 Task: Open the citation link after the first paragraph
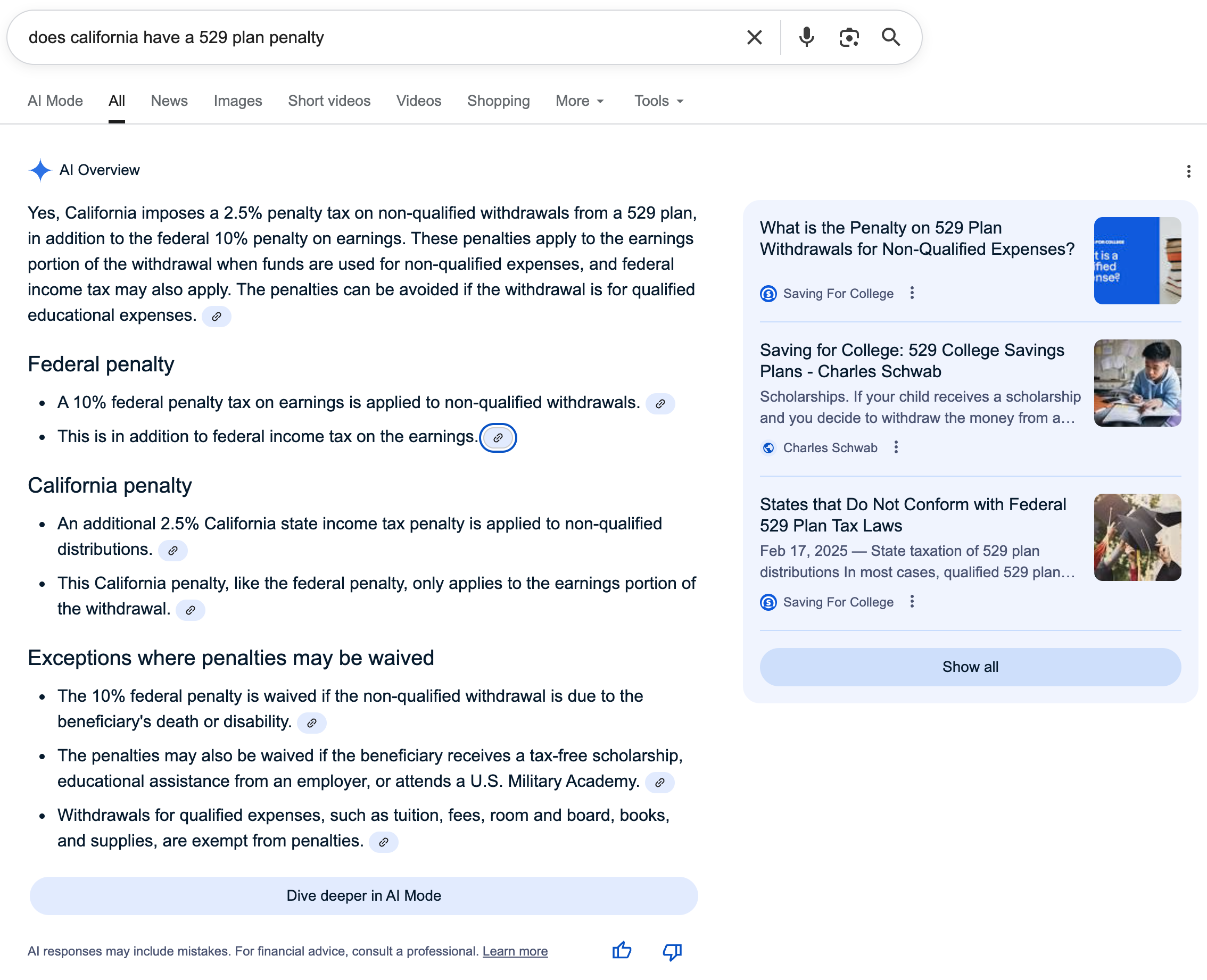pos(216,317)
